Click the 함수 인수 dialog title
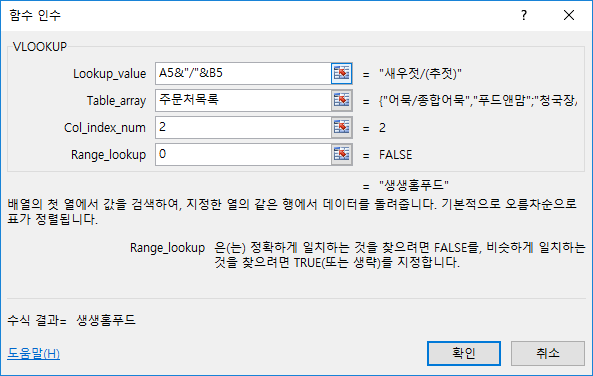Viewport: 593px width, 376px height. [x=35, y=15]
